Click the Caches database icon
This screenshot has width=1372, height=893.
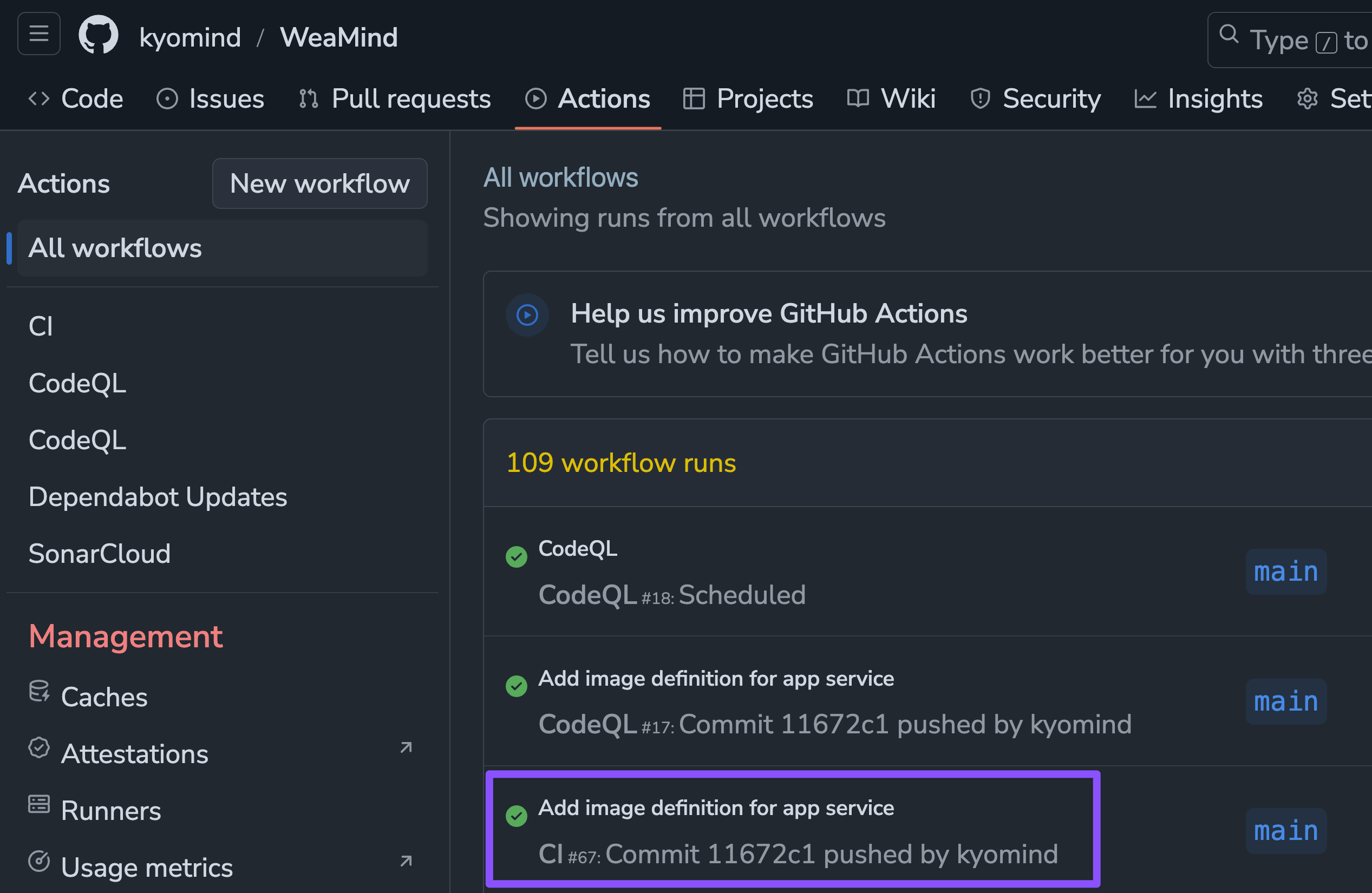[x=38, y=691]
